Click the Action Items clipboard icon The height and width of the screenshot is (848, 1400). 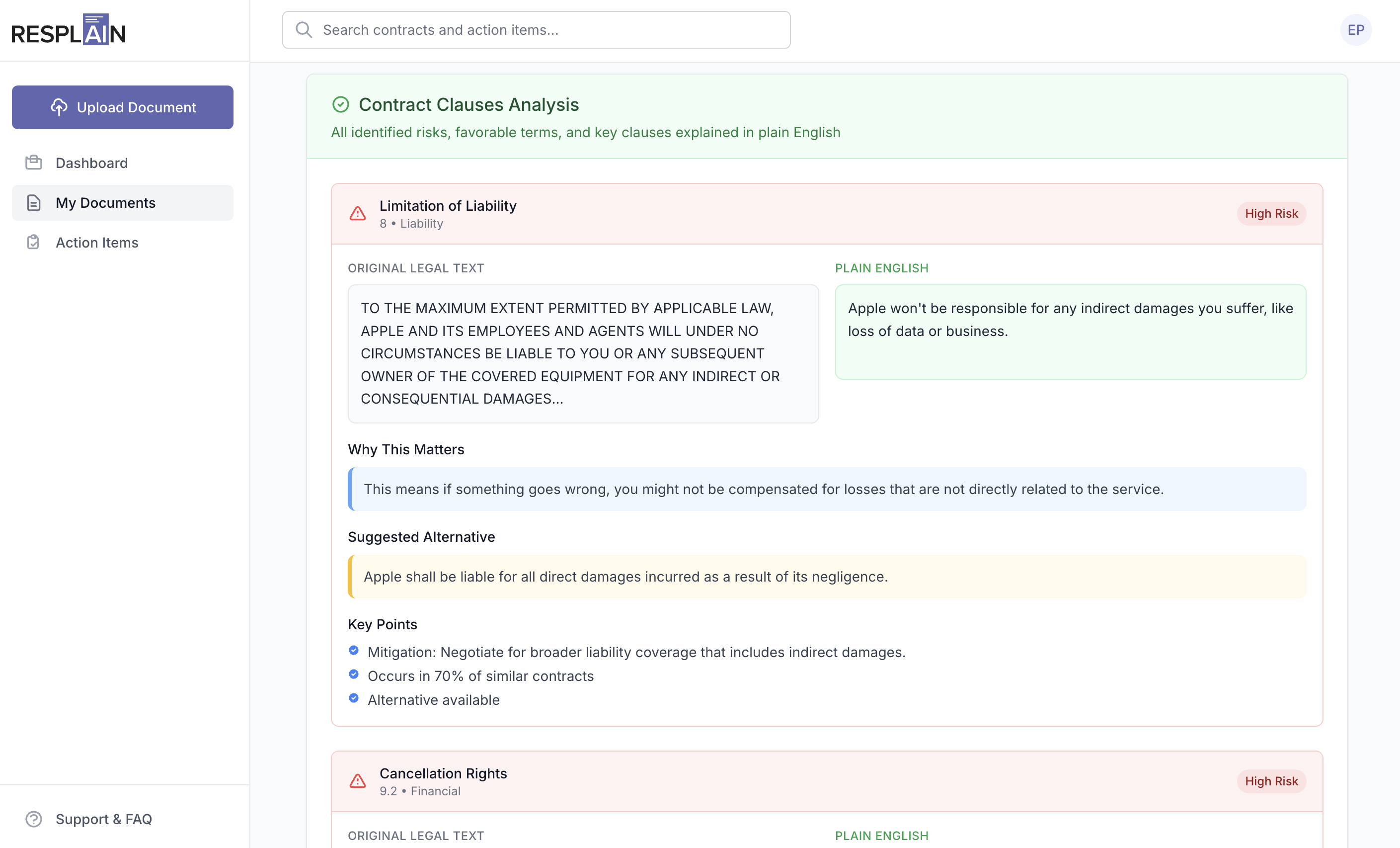click(33, 242)
